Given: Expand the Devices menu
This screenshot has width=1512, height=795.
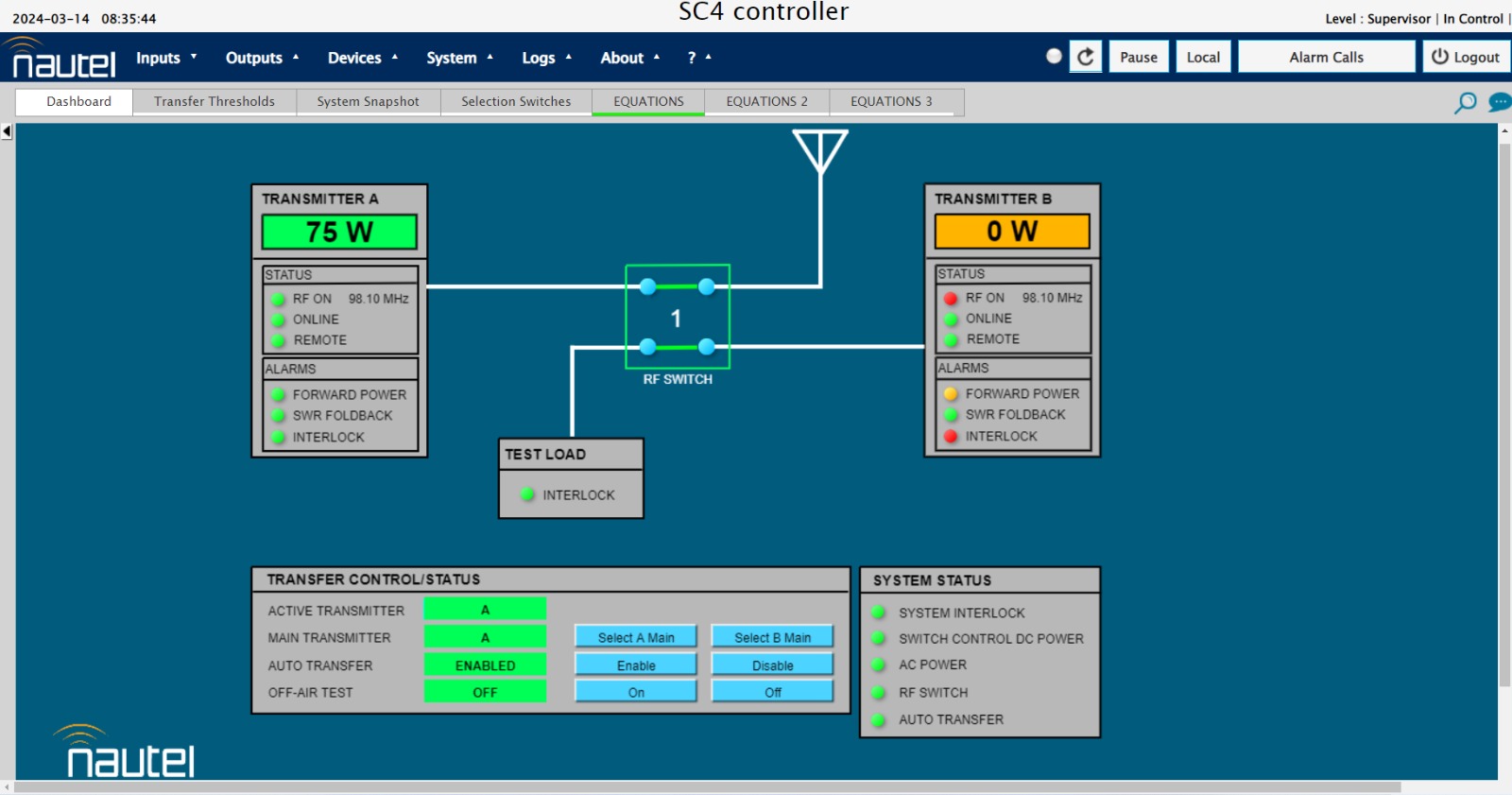Looking at the screenshot, I should 363,58.
